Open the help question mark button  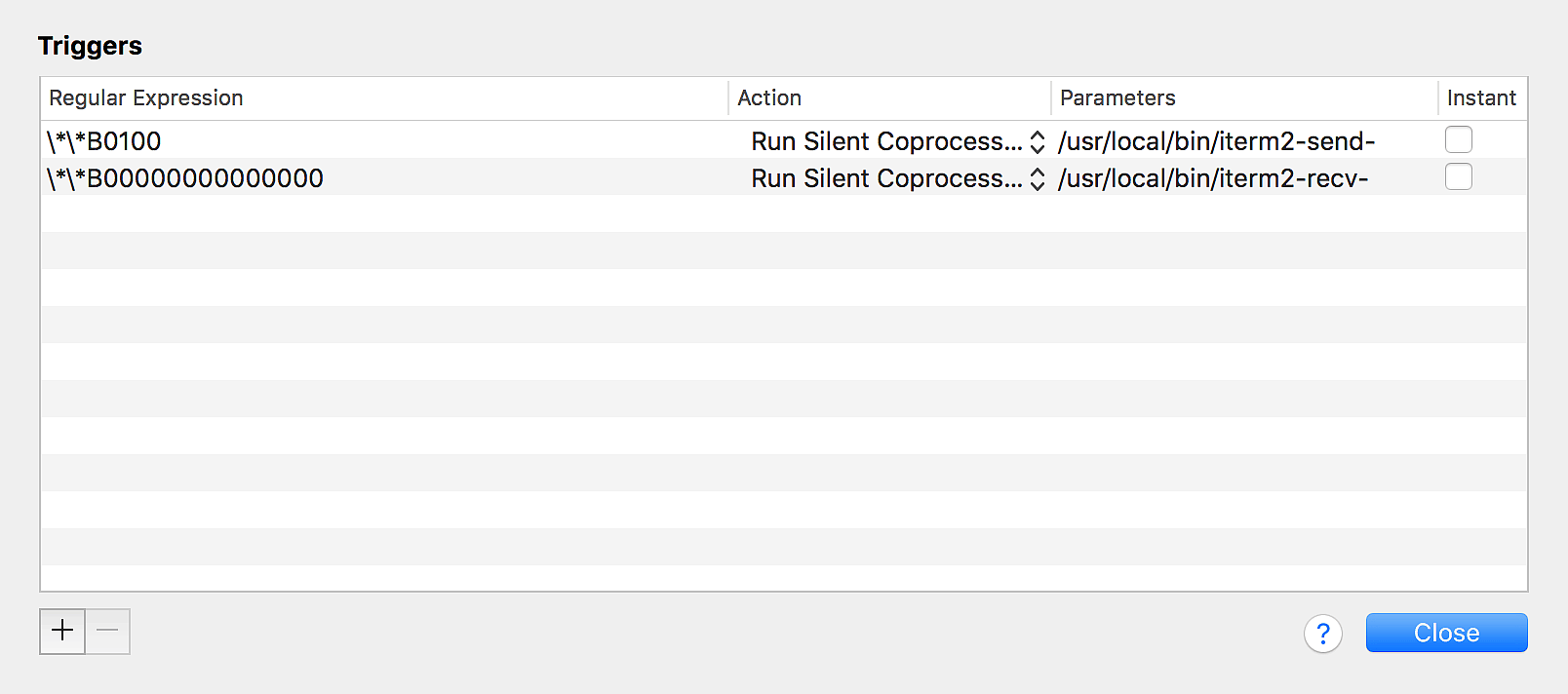1322,634
